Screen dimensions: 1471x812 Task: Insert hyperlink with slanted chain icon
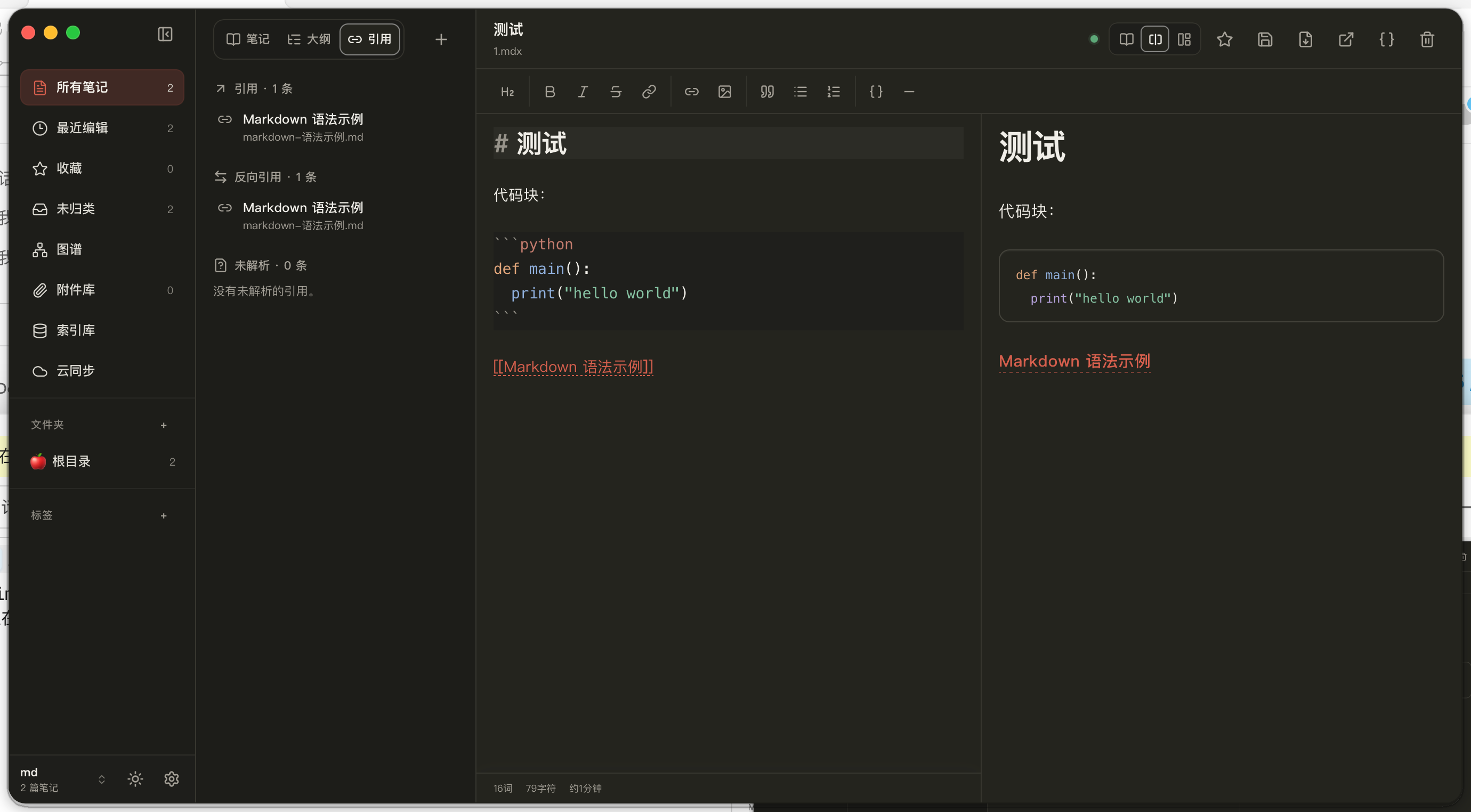pyautogui.click(x=649, y=92)
